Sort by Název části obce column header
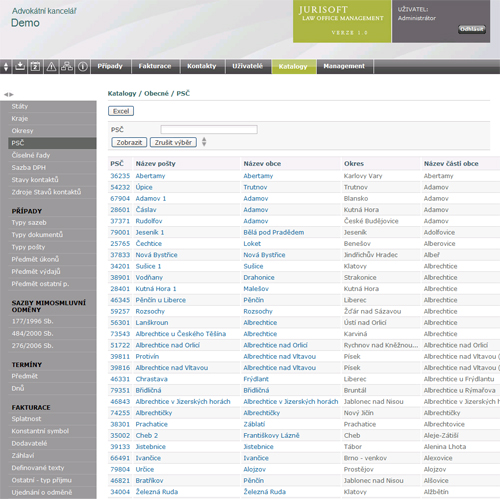The width and height of the screenshot is (500, 499). (451, 164)
